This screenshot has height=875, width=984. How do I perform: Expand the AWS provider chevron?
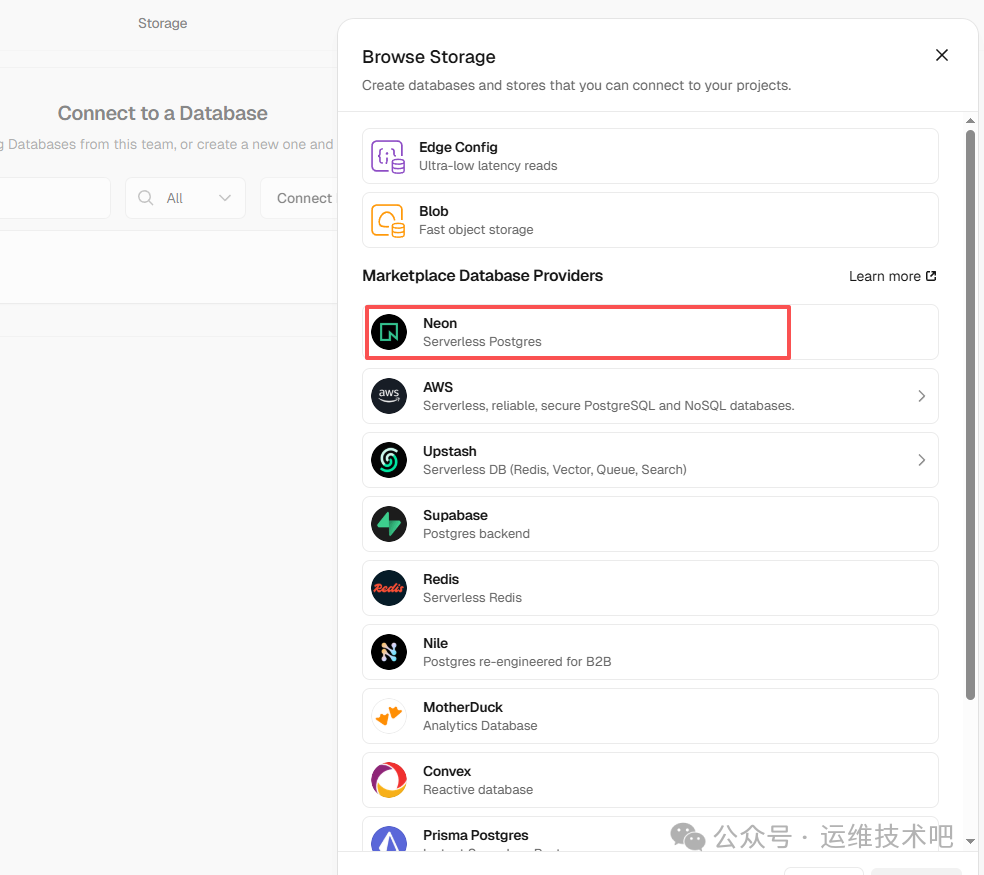point(921,396)
